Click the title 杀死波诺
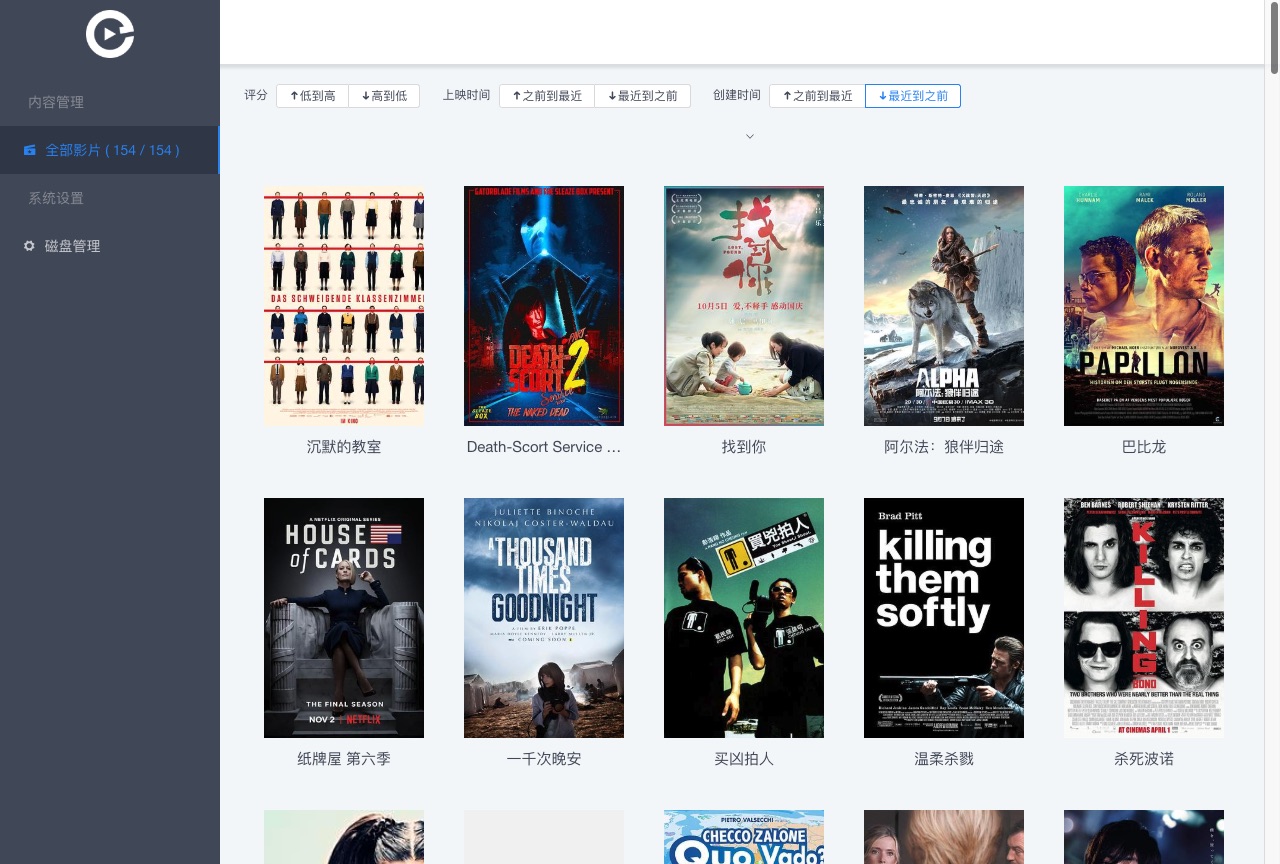Viewport: 1280px width, 864px height. point(1144,759)
